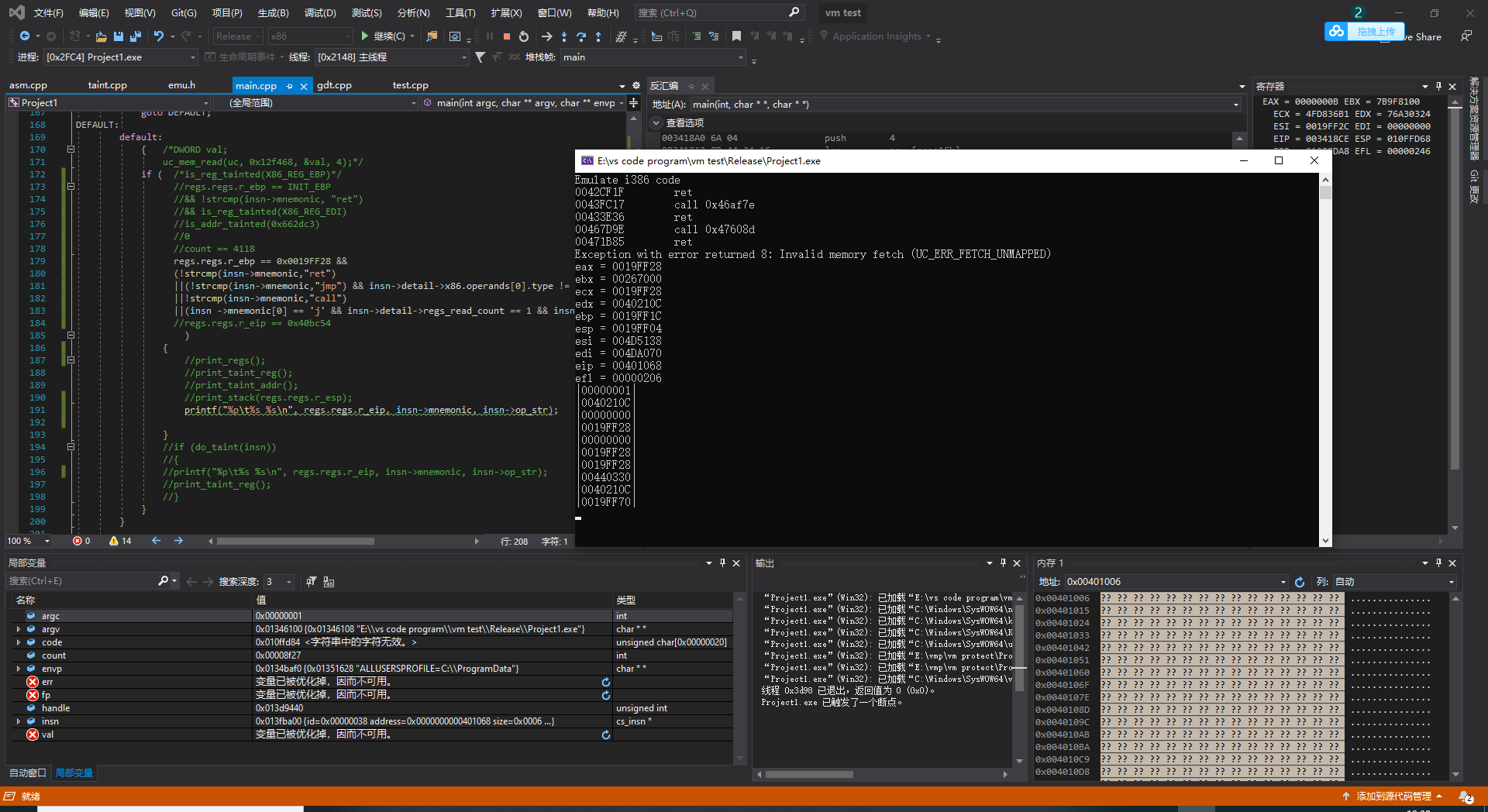The height and width of the screenshot is (812, 1488).
Task: Click the Restart debugging icon
Action: pyautogui.click(x=524, y=36)
